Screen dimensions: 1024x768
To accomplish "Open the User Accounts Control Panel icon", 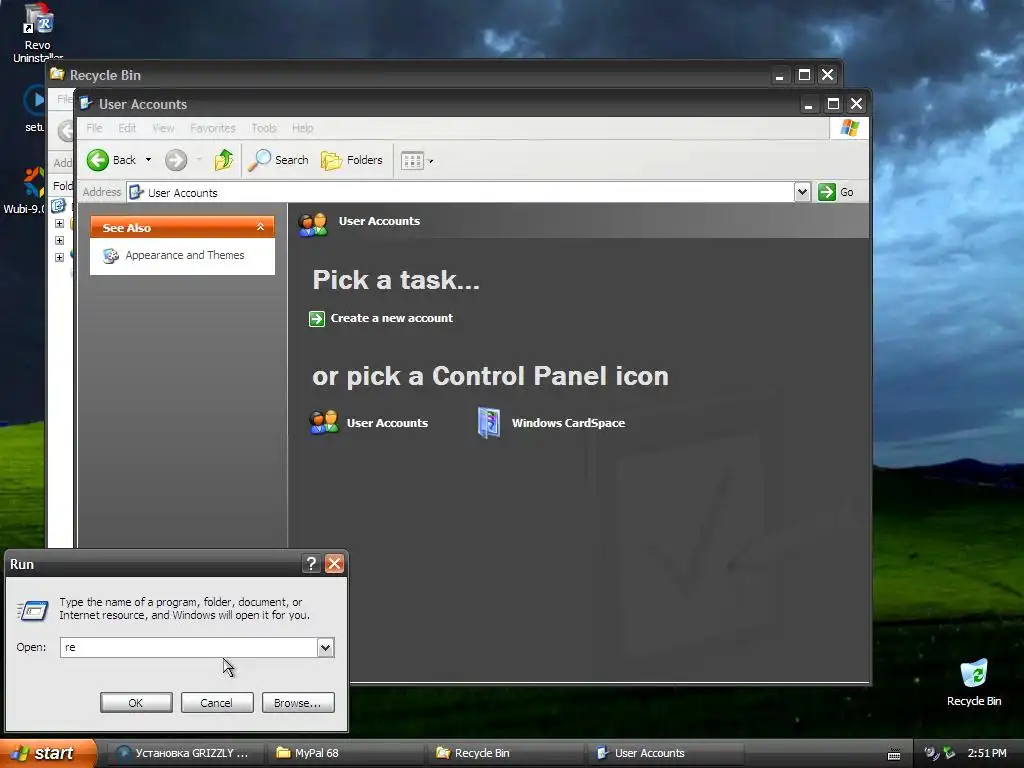I will point(323,423).
